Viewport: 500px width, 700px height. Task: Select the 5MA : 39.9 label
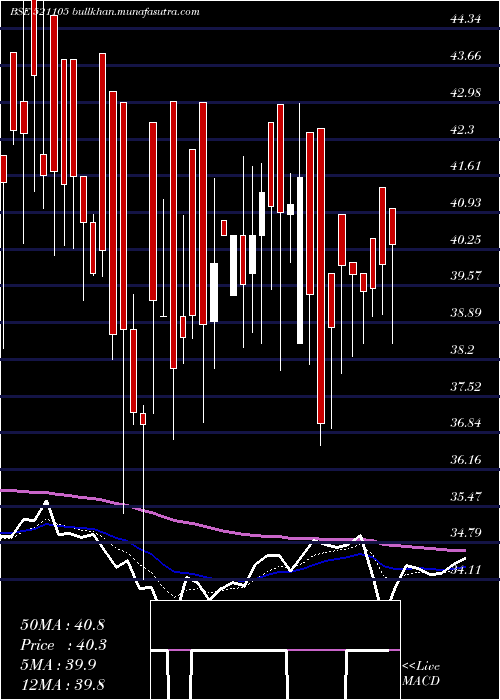tap(62, 665)
